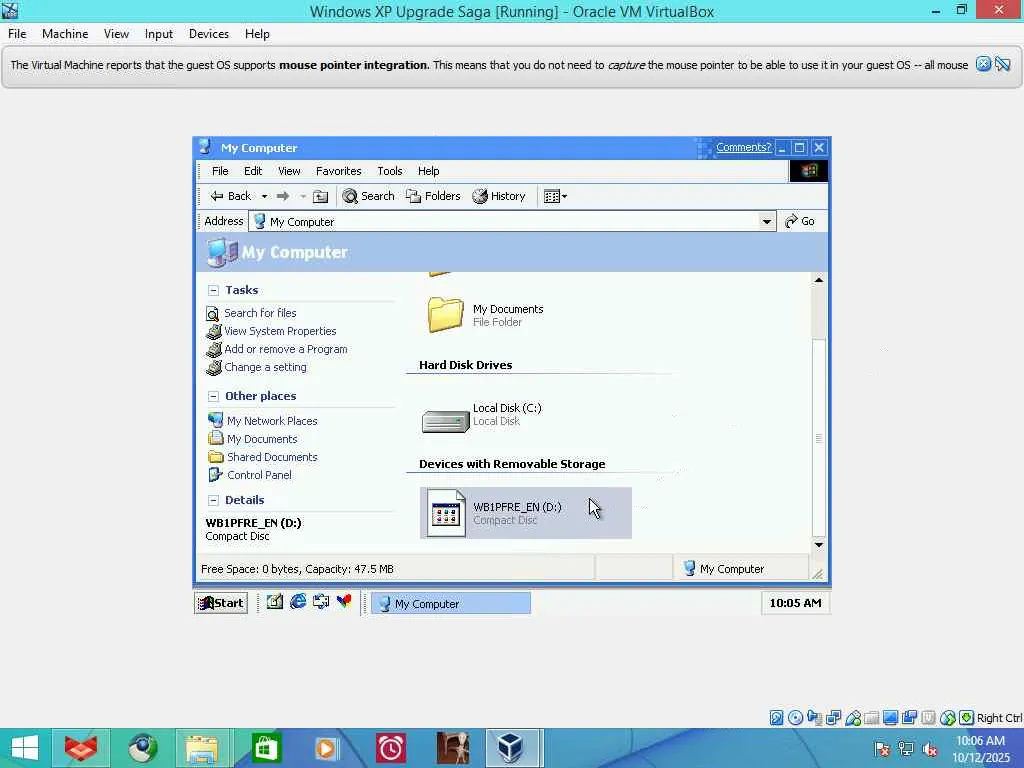The width and height of the screenshot is (1024, 768).
Task: Click the Go button next to the address bar
Action: coord(799,221)
